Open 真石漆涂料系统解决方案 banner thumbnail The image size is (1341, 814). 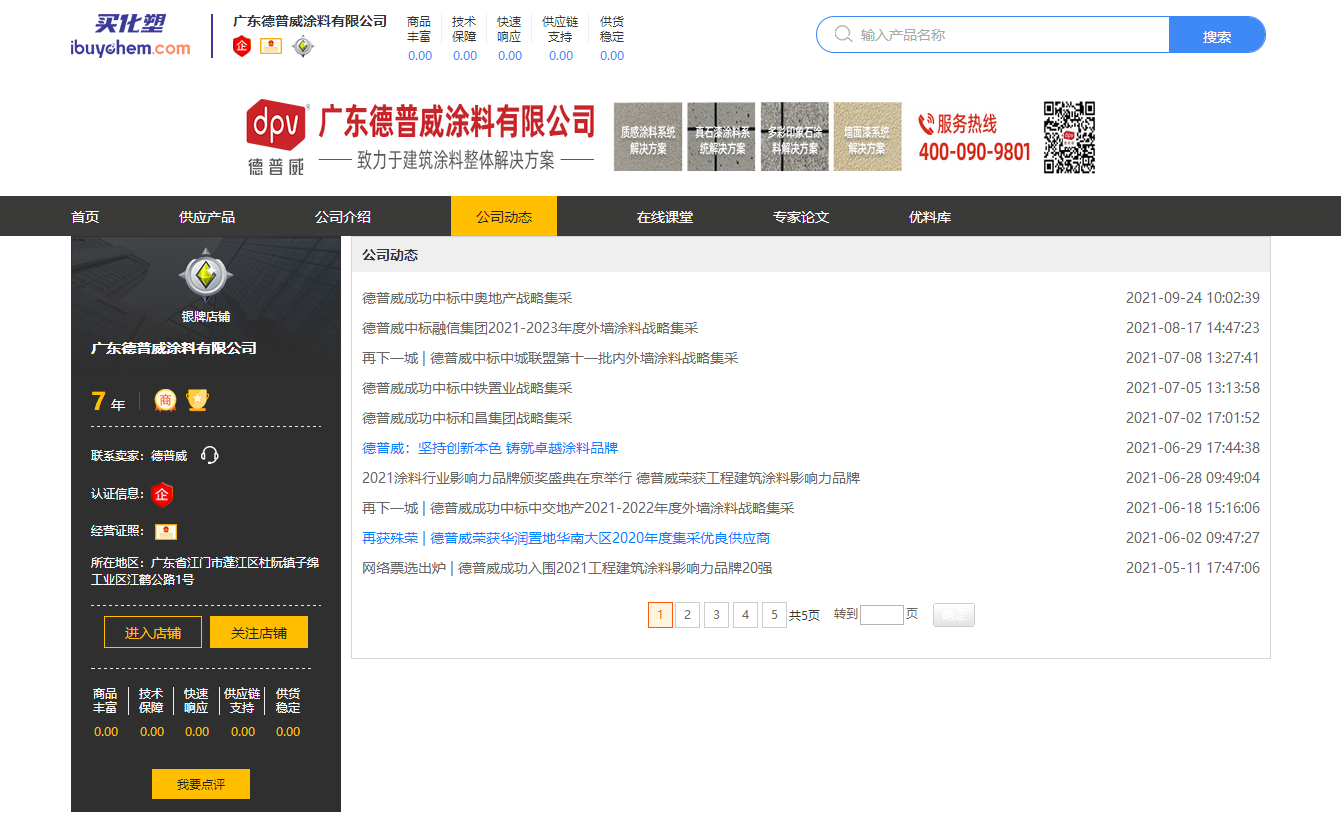coord(721,137)
